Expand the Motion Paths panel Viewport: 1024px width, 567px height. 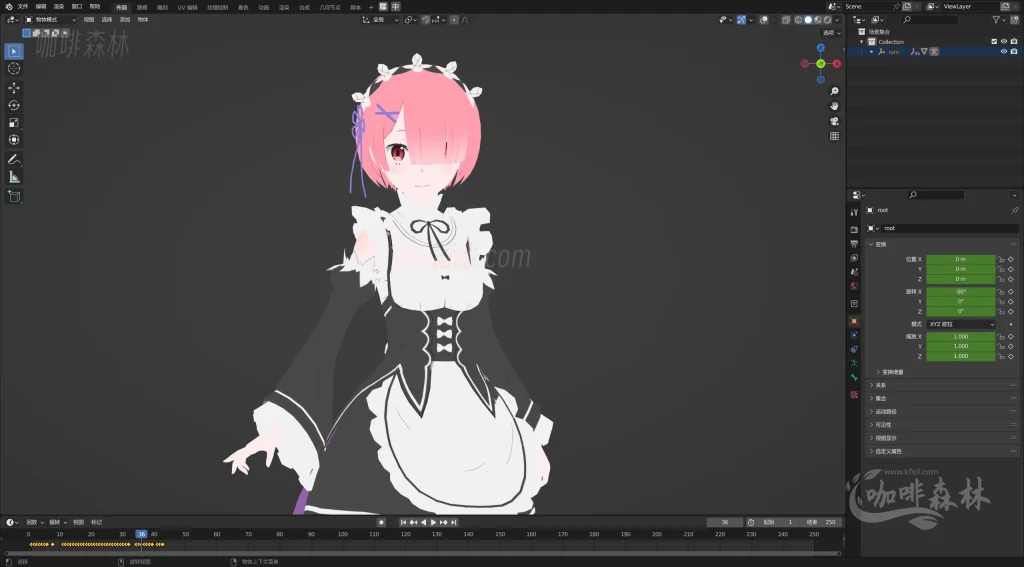[x=872, y=412]
